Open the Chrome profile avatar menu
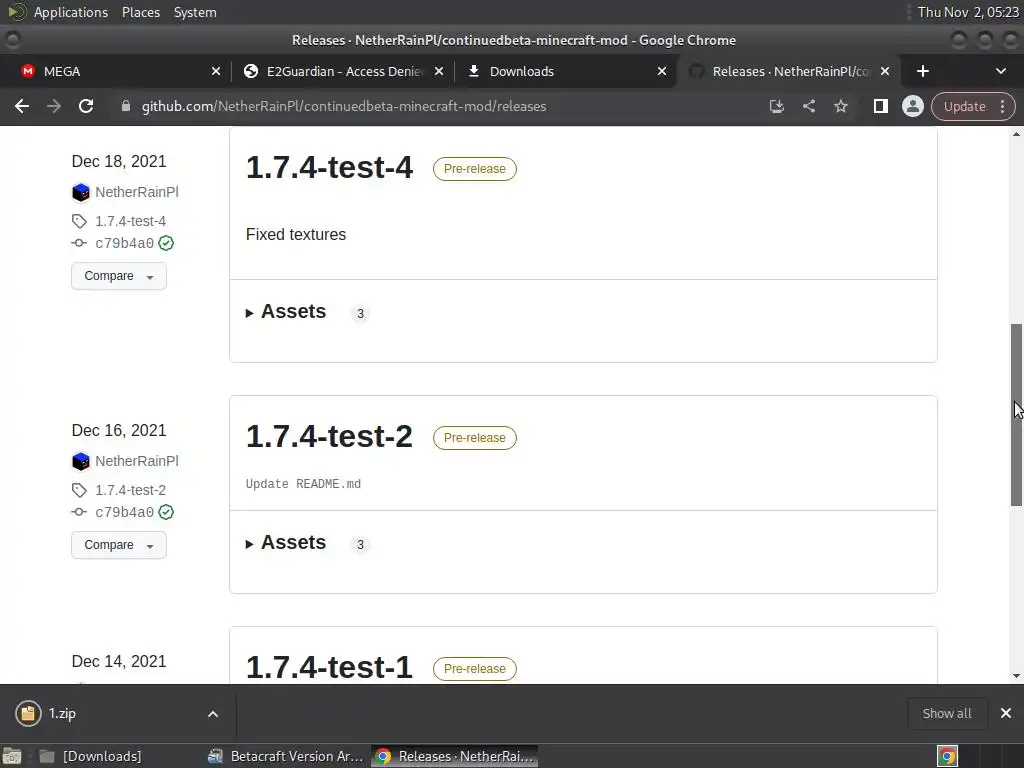The height and width of the screenshot is (768, 1024). [912, 106]
